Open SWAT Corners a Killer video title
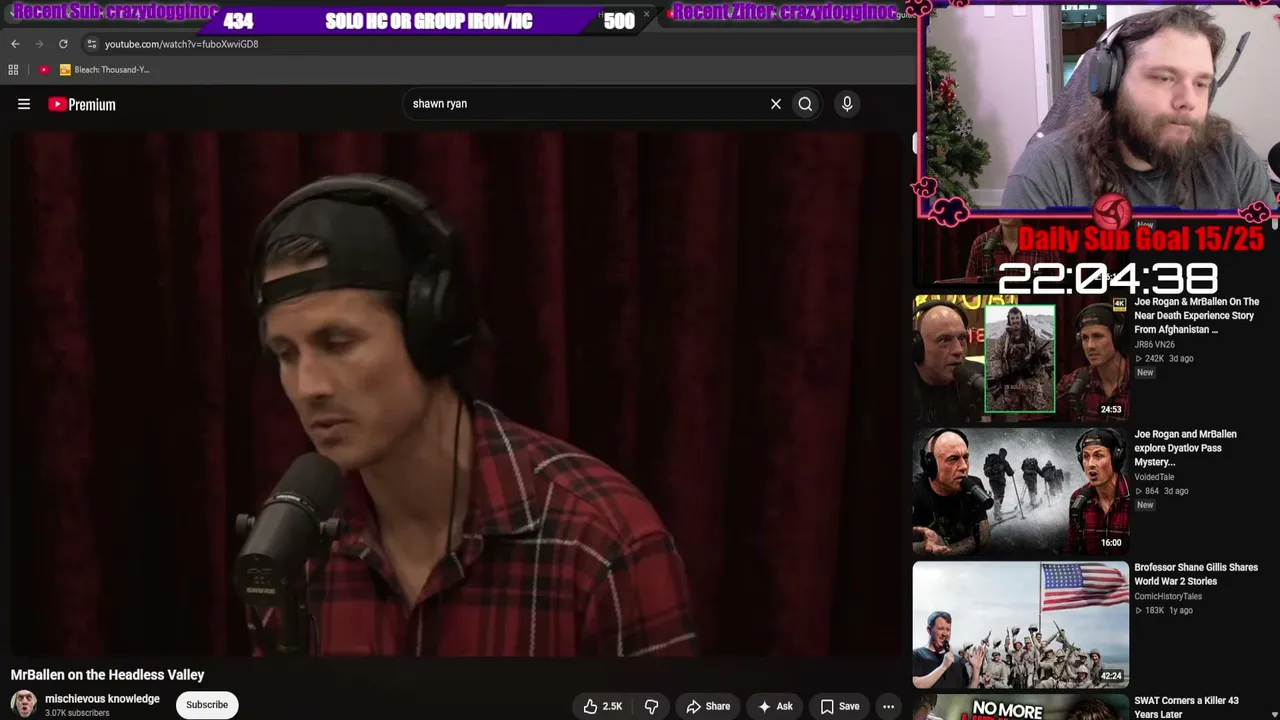 coord(1186,707)
